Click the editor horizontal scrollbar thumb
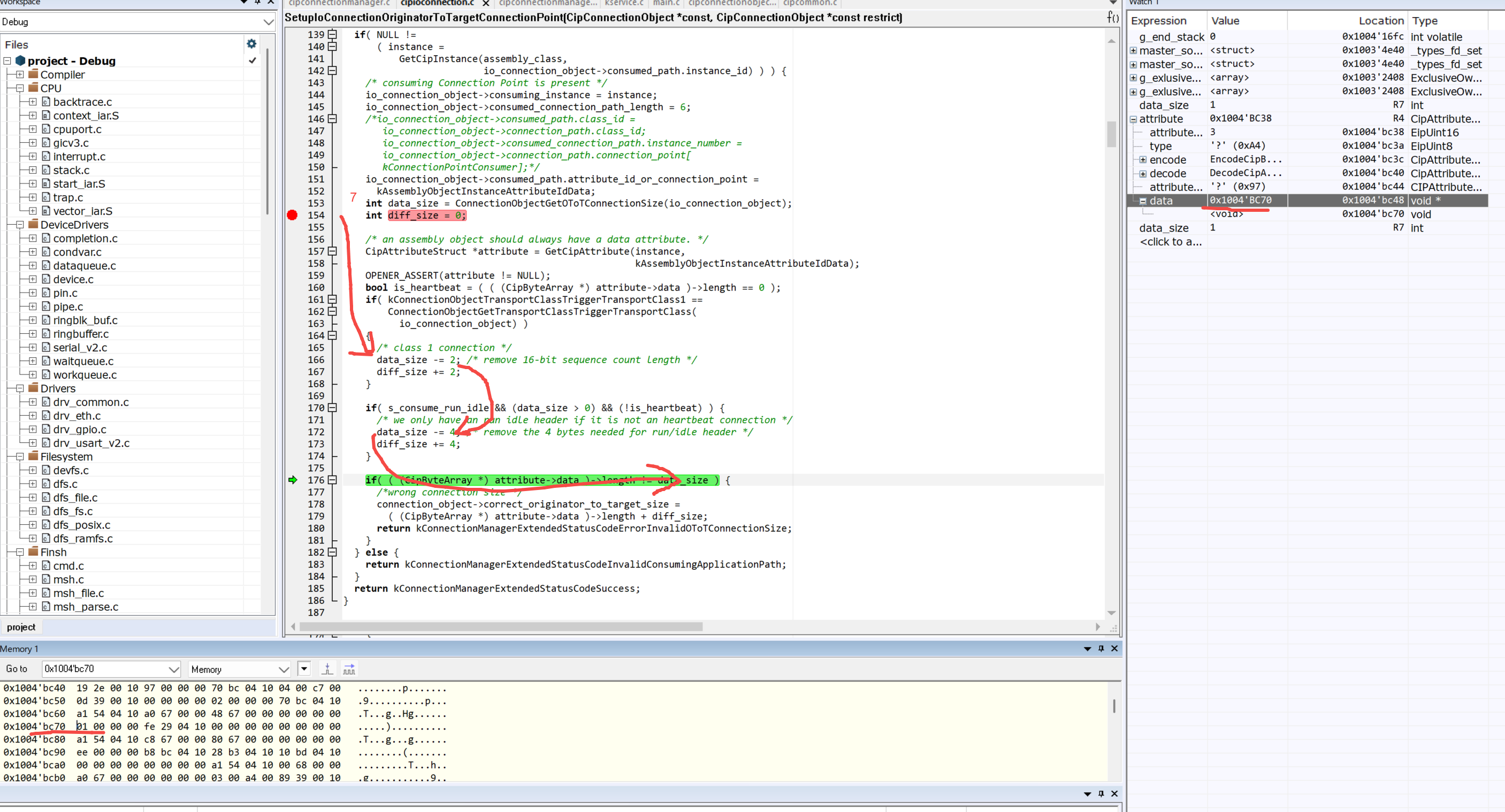This screenshot has height=812, width=1505. click(500, 627)
